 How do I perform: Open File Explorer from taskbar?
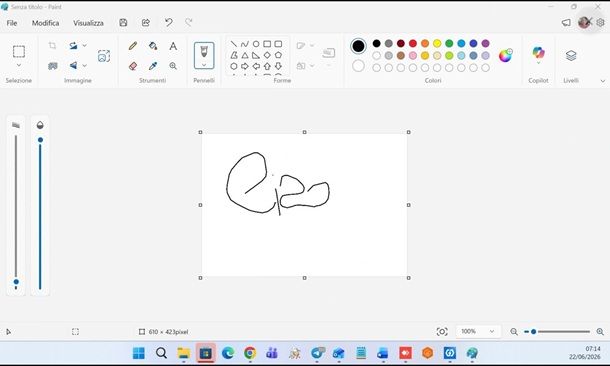pos(183,353)
